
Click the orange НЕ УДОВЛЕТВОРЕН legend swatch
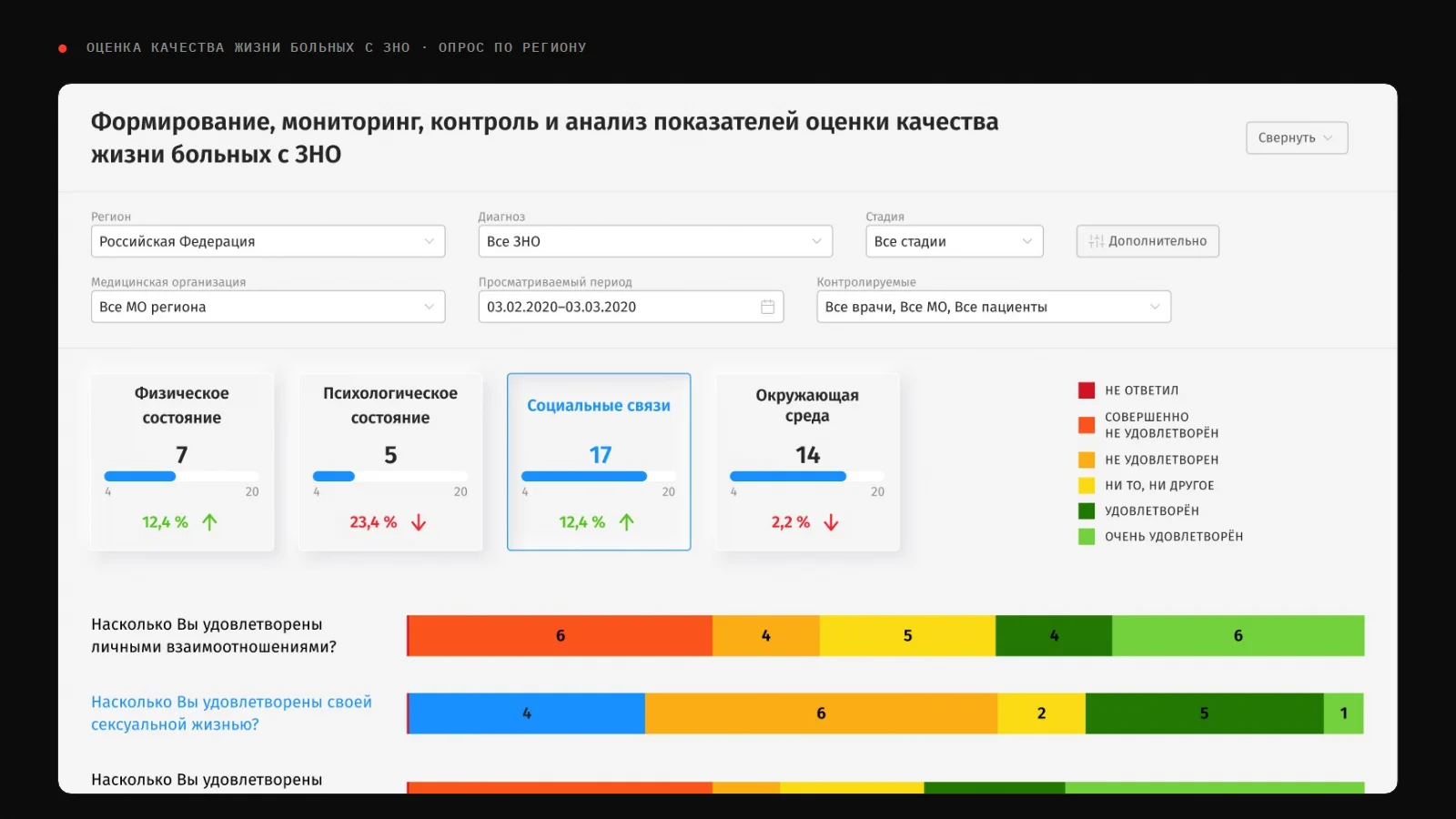pos(1087,460)
